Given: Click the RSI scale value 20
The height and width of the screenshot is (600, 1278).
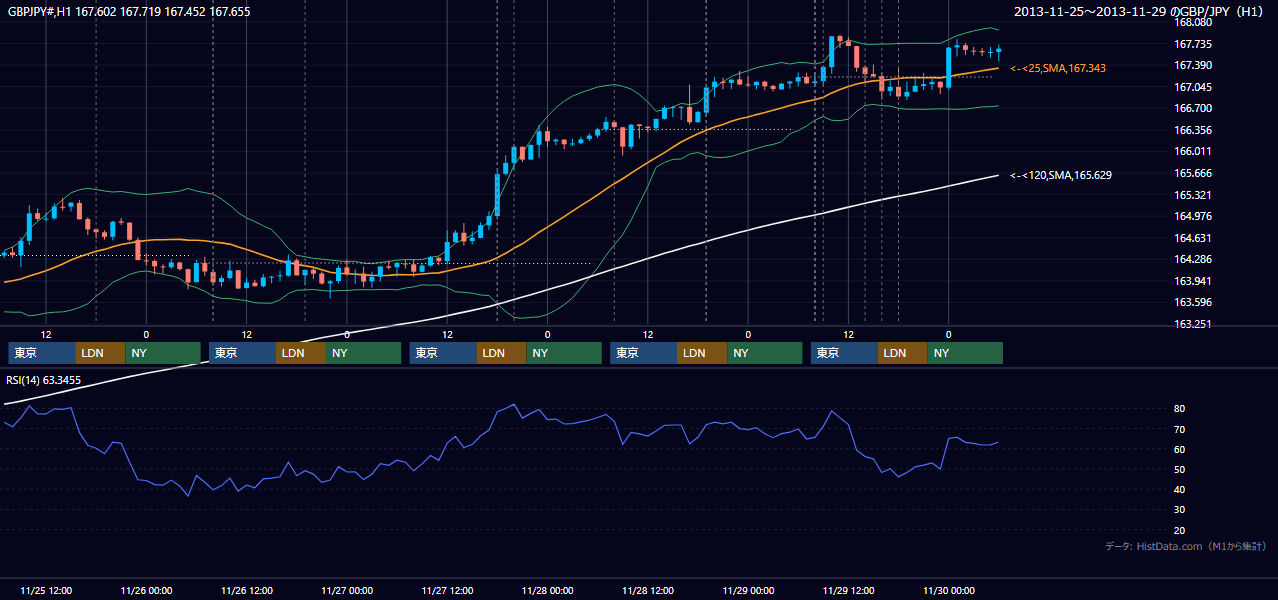Looking at the screenshot, I should [x=1180, y=530].
